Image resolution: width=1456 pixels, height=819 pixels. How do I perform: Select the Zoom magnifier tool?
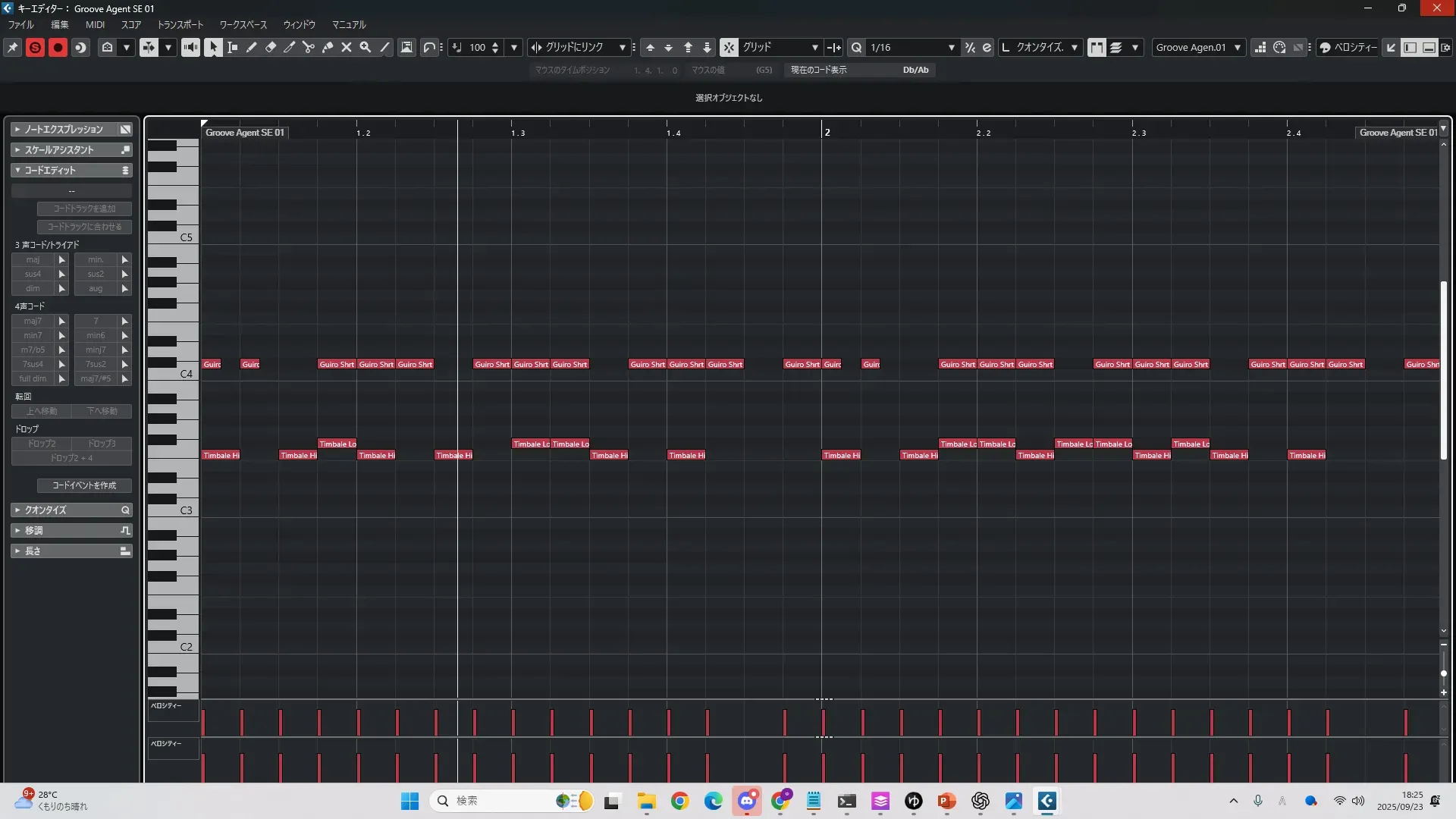(366, 47)
